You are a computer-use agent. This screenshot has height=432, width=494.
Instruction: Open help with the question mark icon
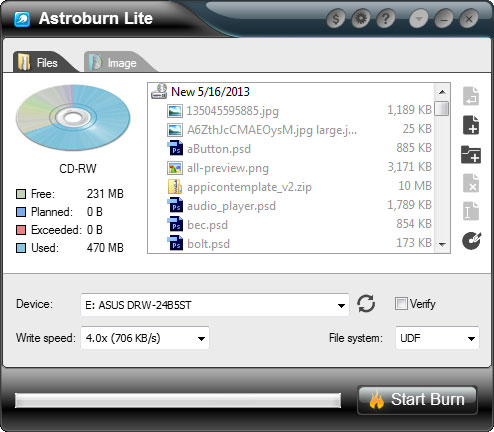(385, 19)
